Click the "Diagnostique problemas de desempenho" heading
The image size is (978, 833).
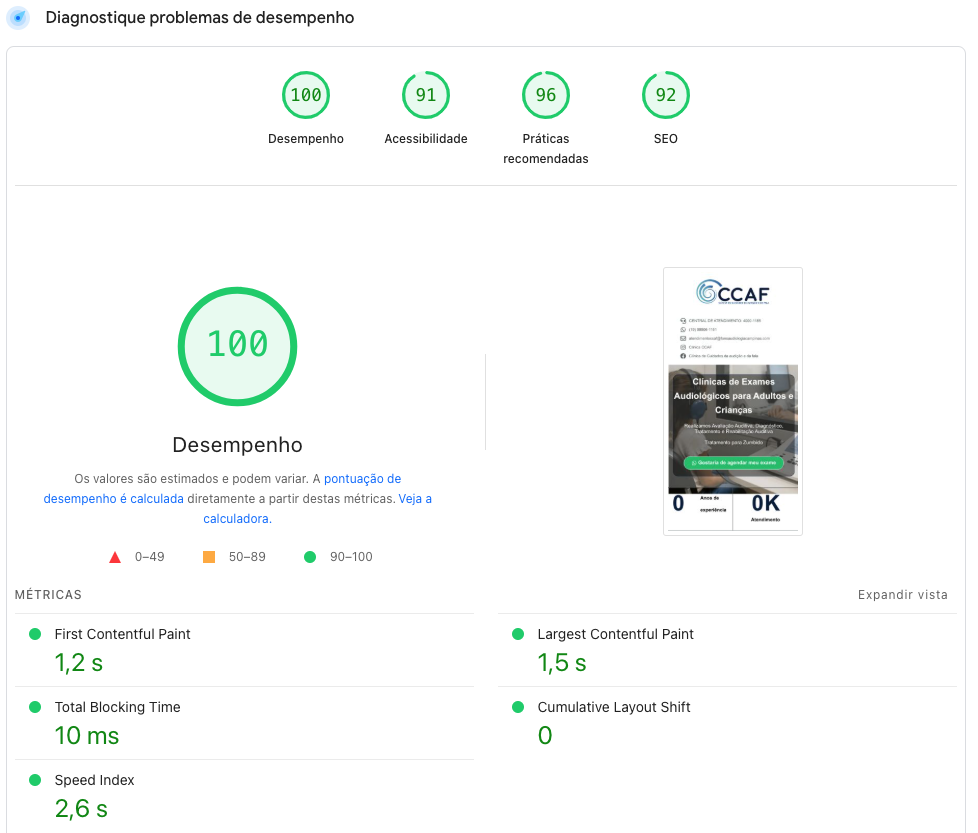coord(200,17)
